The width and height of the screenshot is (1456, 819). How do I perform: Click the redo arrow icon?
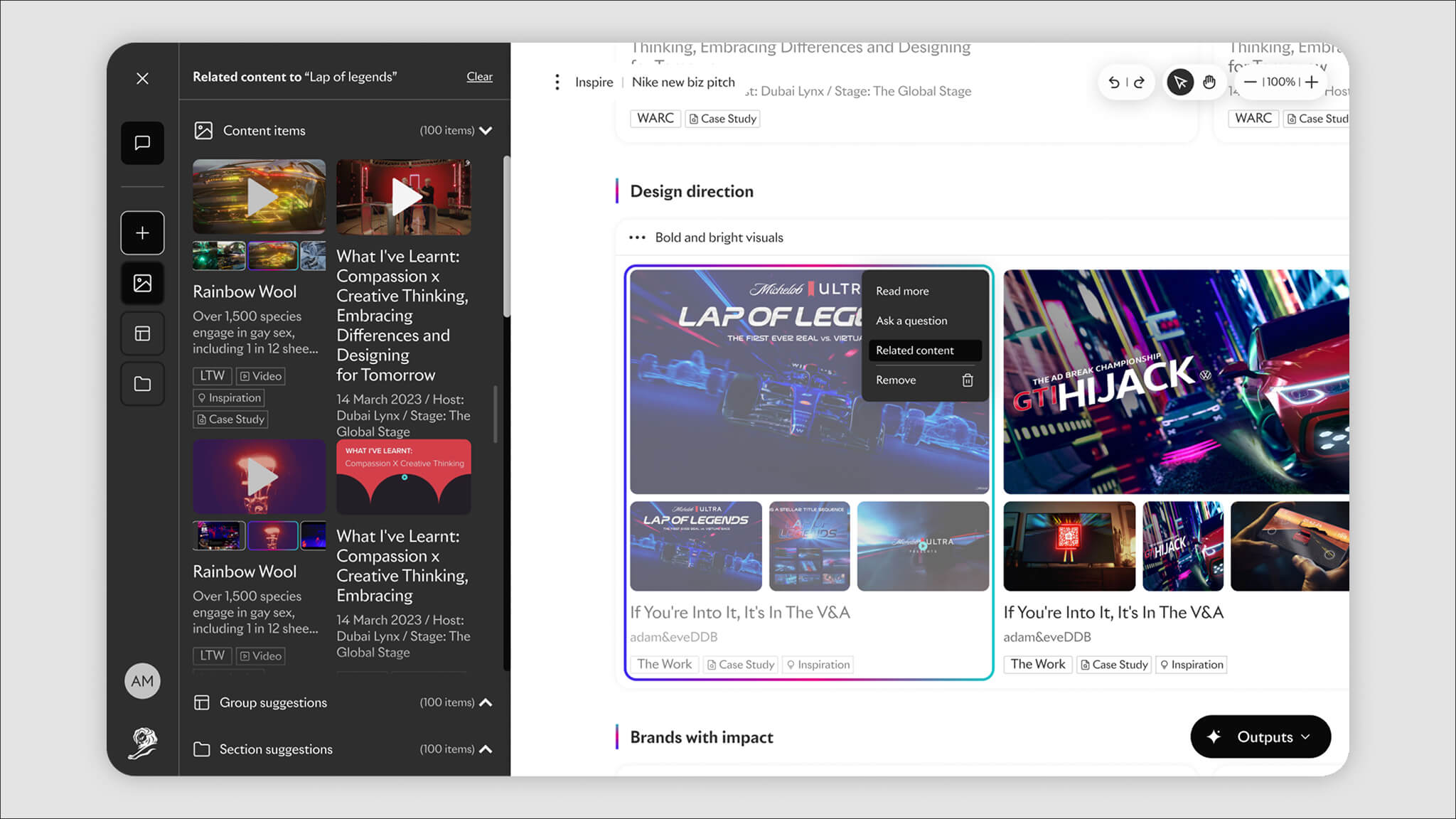coord(1139,82)
